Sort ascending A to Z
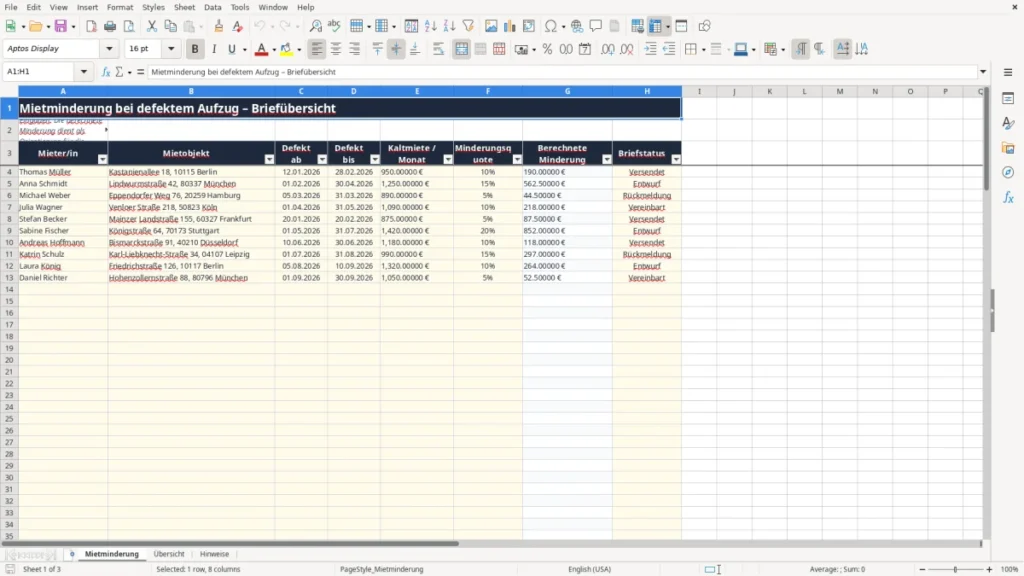This screenshot has width=1024, height=576. click(x=430, y=26)
